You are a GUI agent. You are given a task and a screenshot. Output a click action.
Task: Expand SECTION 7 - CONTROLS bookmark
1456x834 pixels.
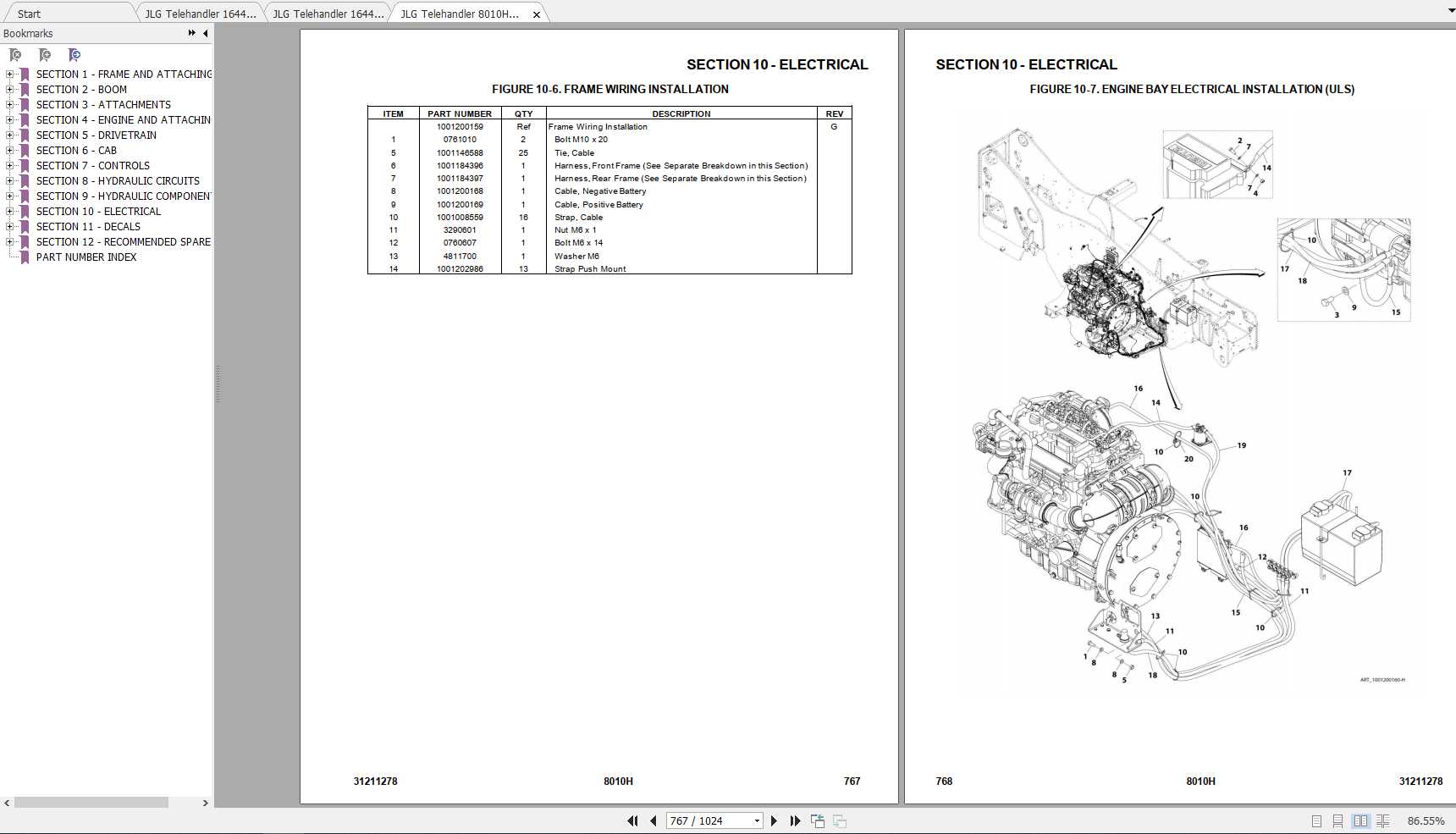point(9,166)
